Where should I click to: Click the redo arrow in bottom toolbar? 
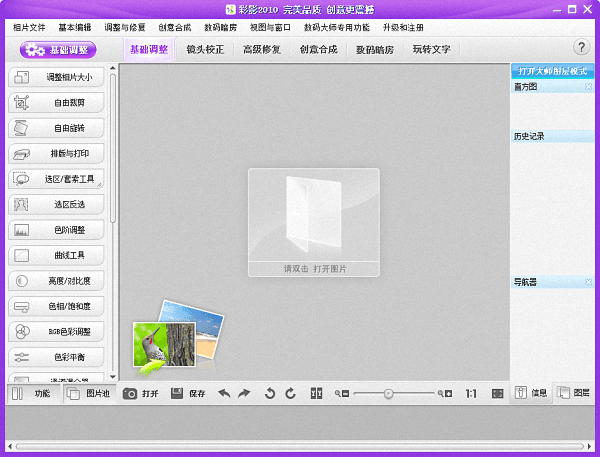click(x=243, y=394)
